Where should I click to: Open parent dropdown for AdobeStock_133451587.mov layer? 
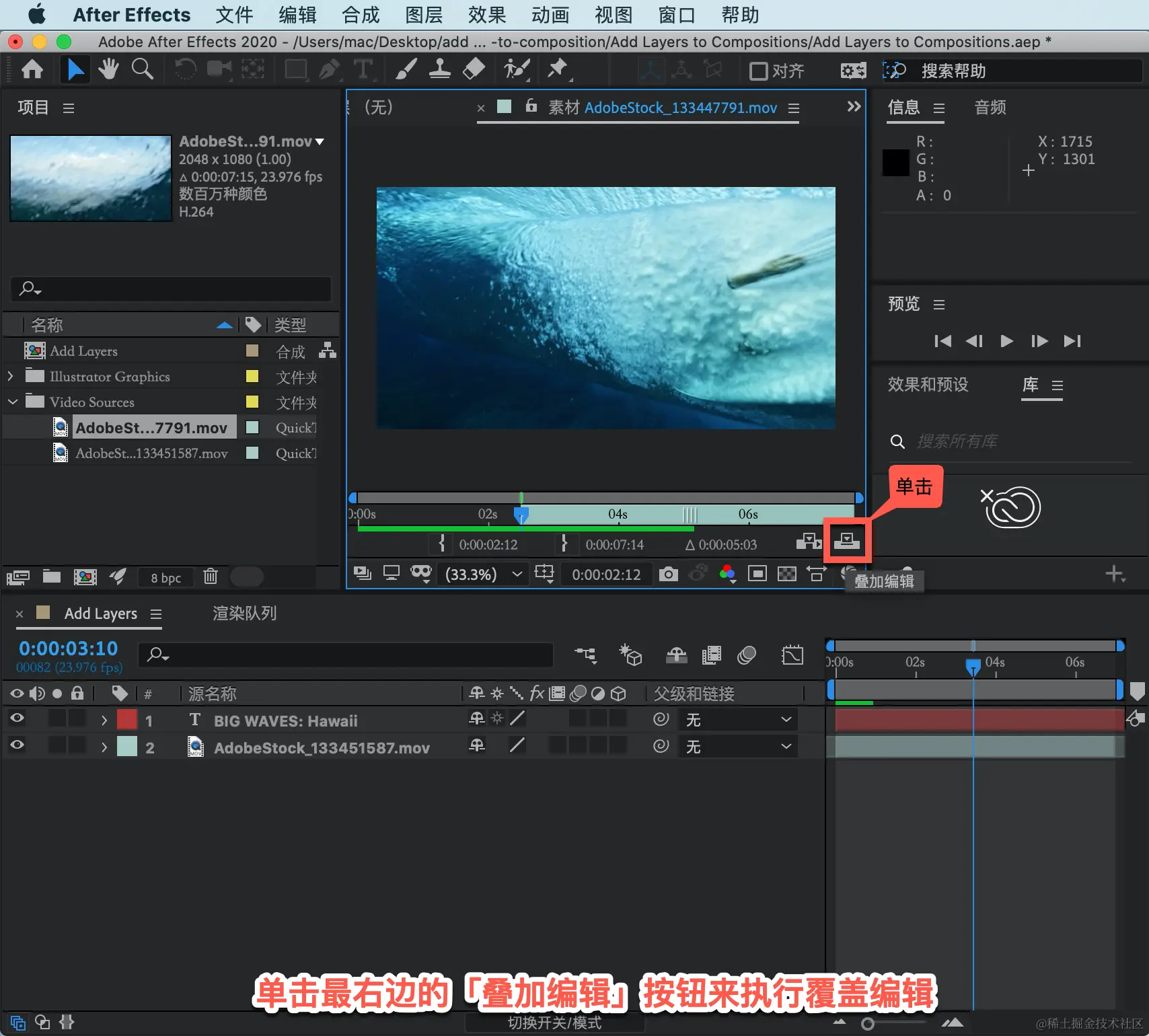(738, 747)
